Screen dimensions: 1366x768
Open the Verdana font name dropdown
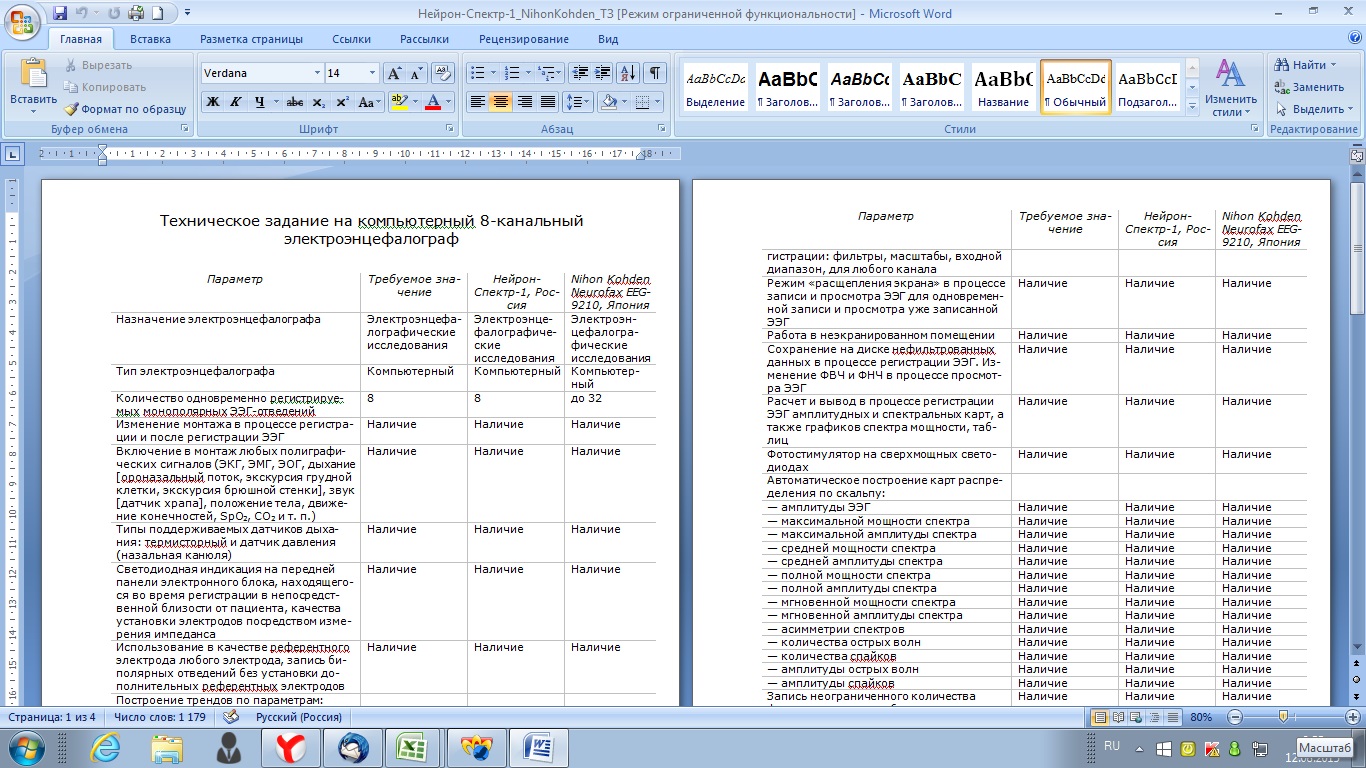[x=317, y=73]
